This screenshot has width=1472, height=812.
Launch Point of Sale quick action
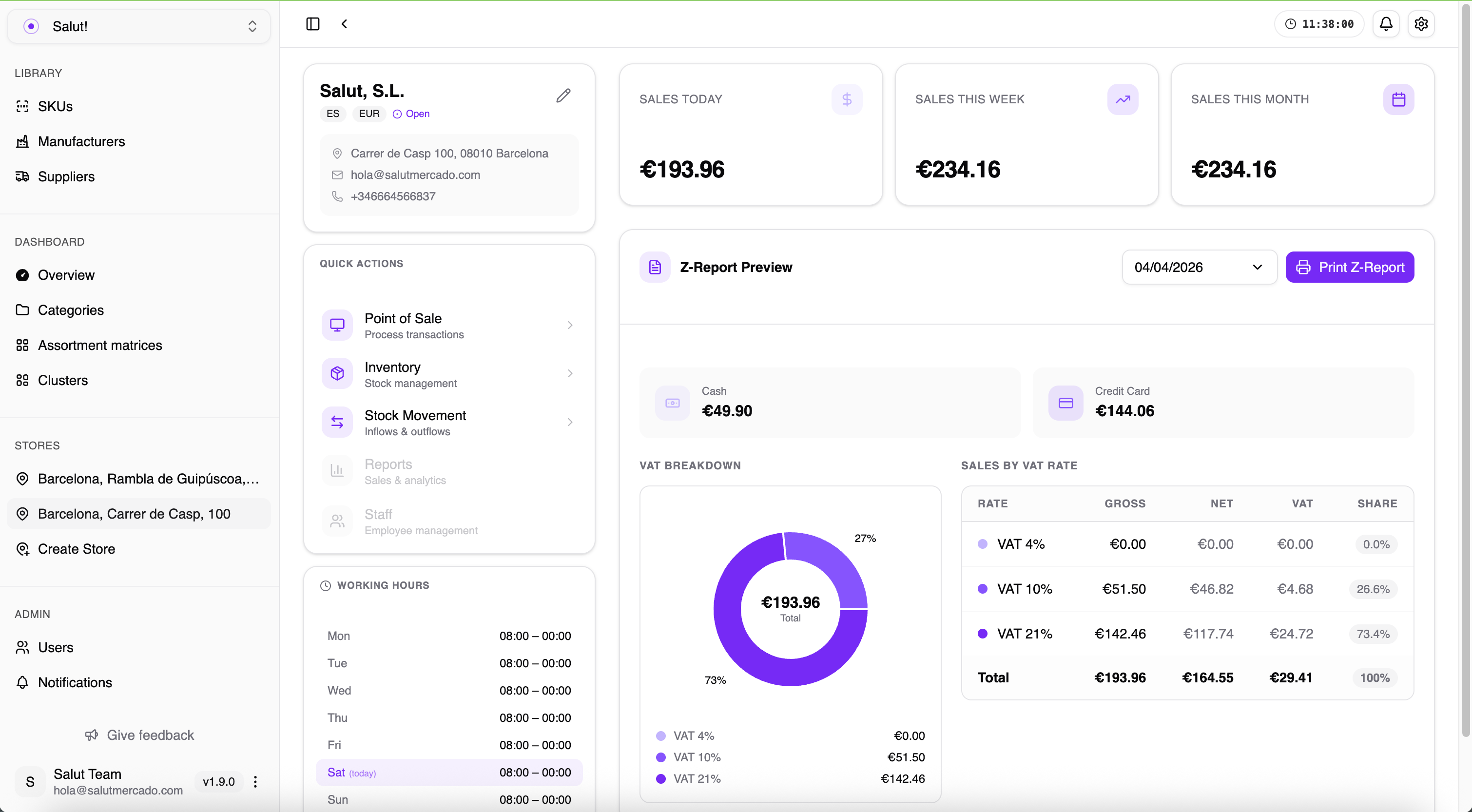coord(450,325)
